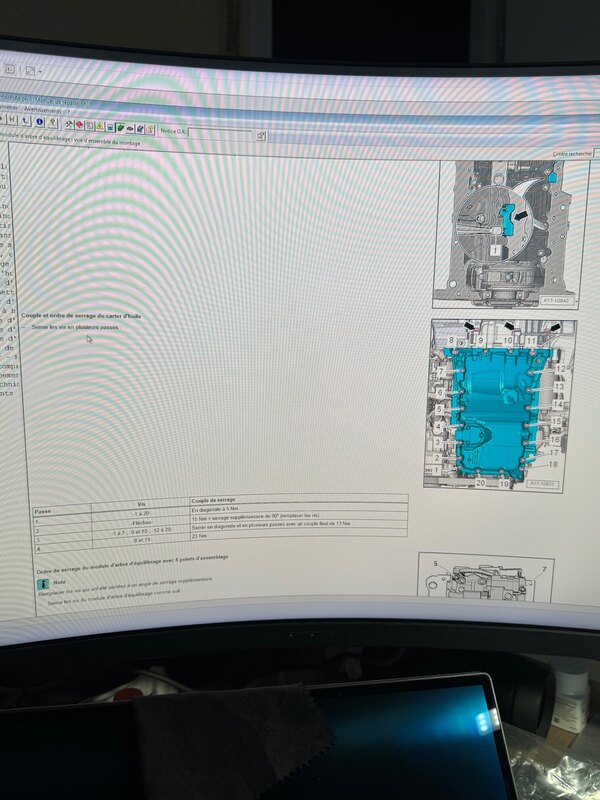Click the "H" navigation icon in toolbar

click(x=11, y=121)
